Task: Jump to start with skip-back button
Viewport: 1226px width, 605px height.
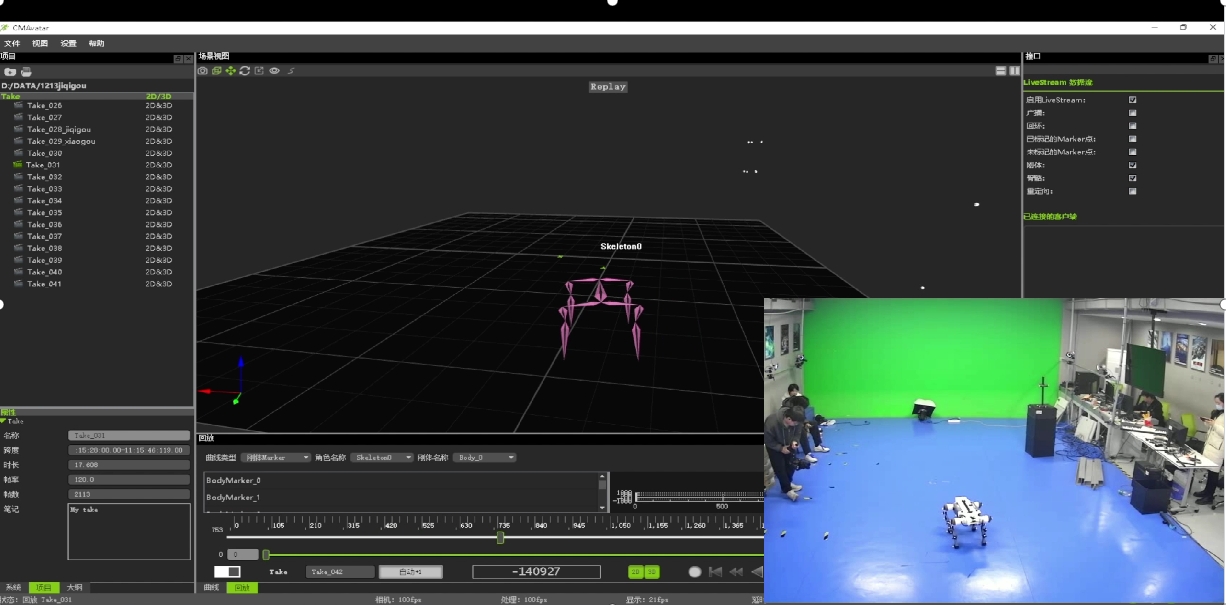Action: (x=716, y=572)
